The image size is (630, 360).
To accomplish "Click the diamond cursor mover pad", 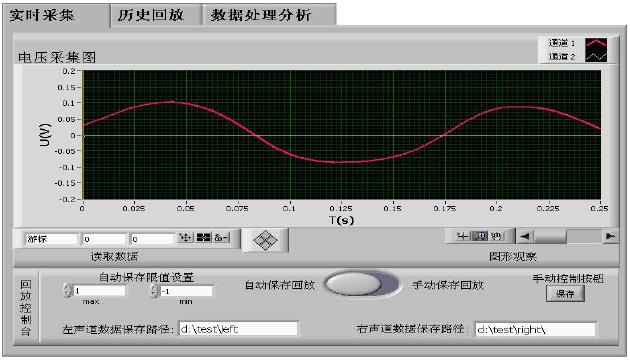I will point(266,240).
